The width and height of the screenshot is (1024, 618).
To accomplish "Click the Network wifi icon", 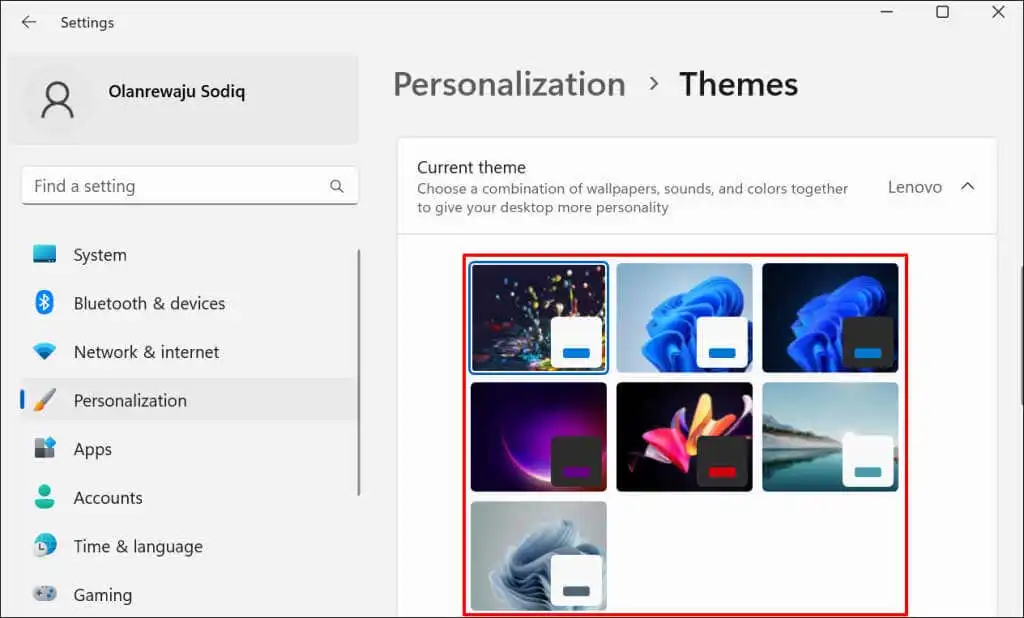I will tap(44, 351).
